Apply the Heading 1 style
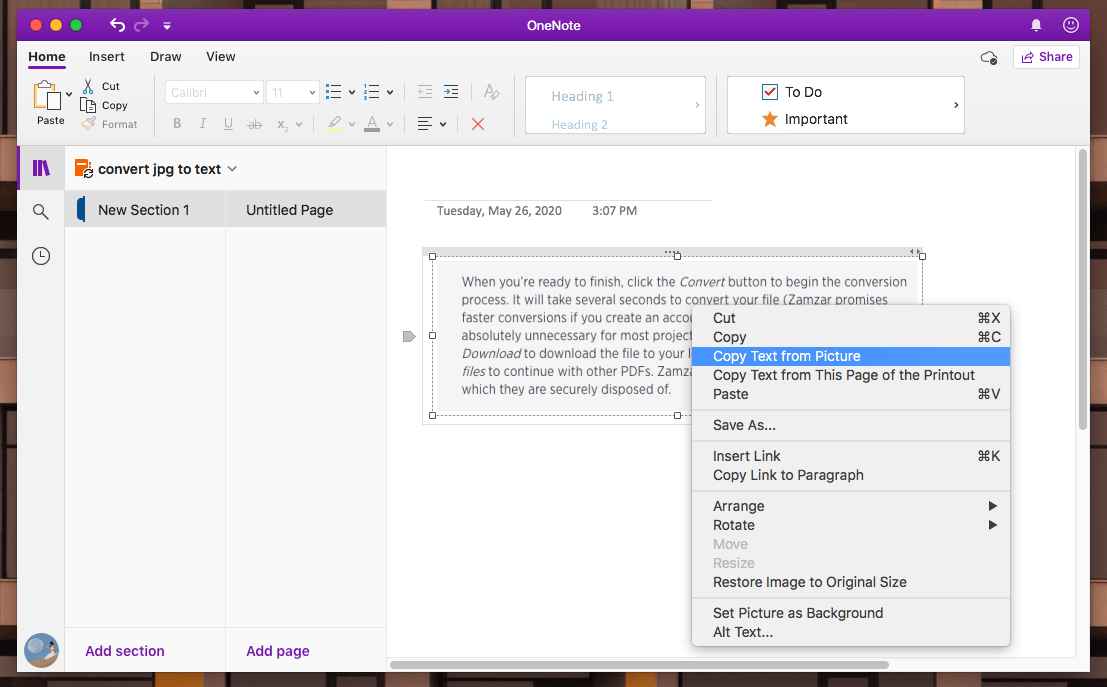 [x=582, y=96]
